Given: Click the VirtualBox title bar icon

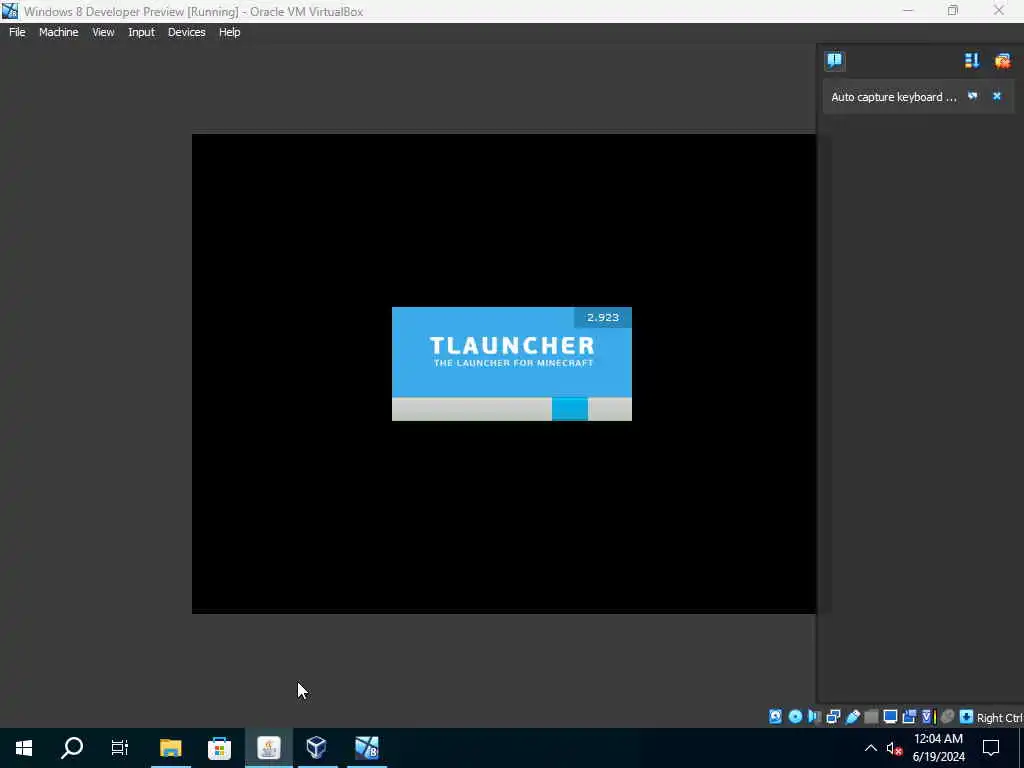Looking at the screenshot, I should point(10,11).
